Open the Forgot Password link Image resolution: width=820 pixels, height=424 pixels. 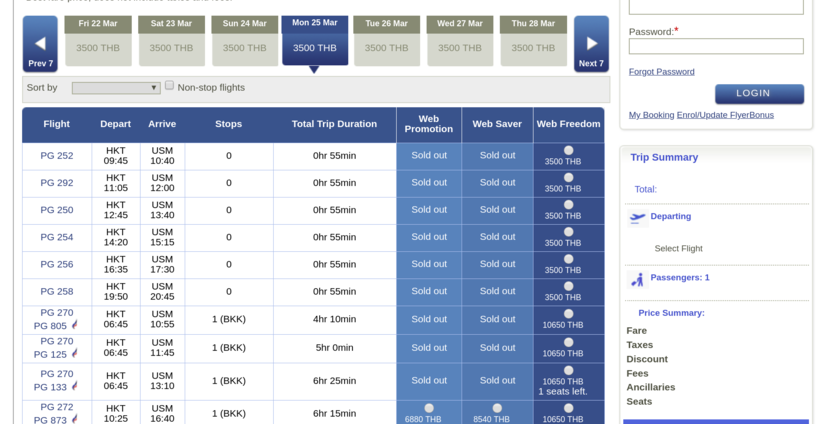click(662, 72)
